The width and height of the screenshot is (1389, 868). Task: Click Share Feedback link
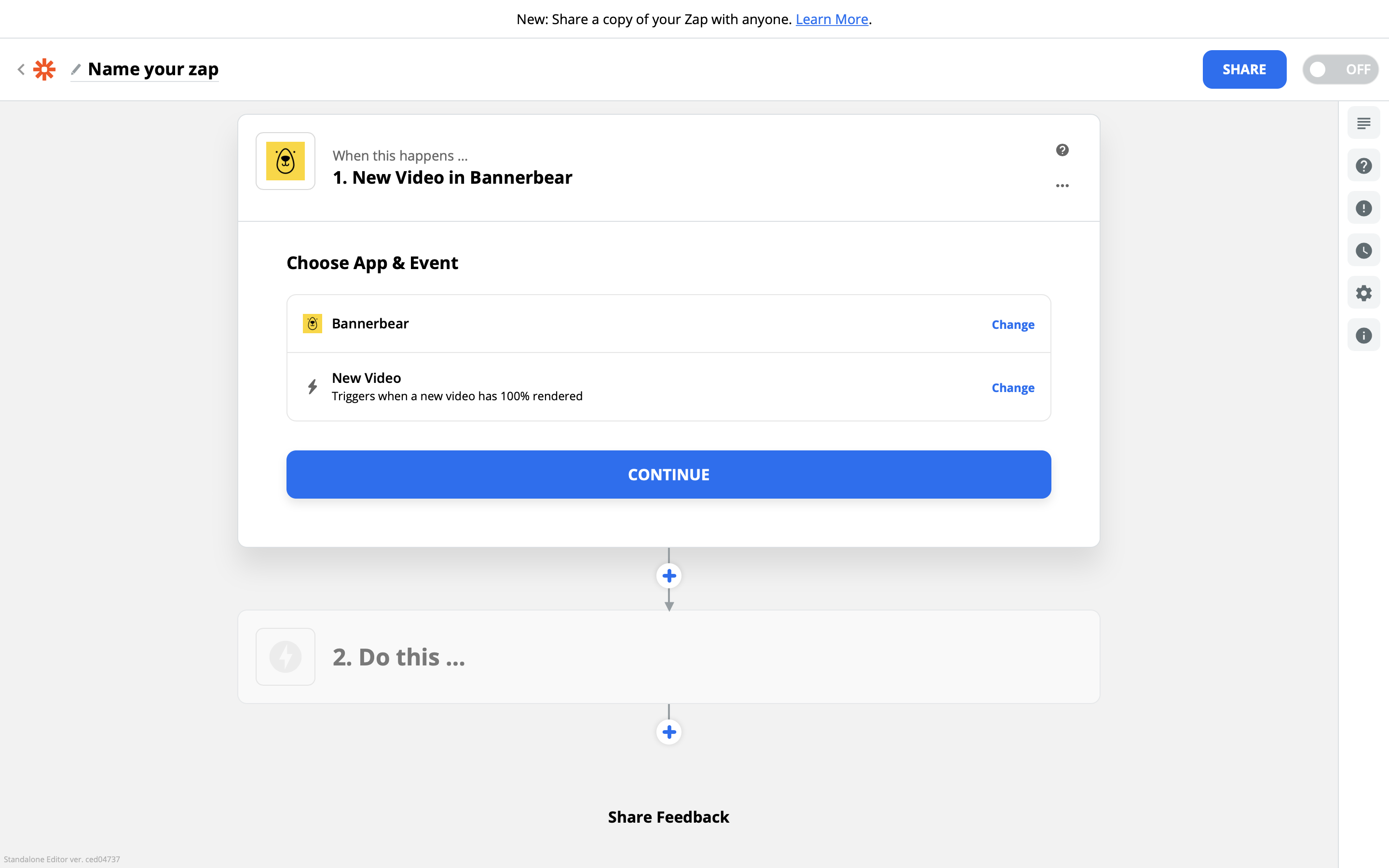click(668, 817)
